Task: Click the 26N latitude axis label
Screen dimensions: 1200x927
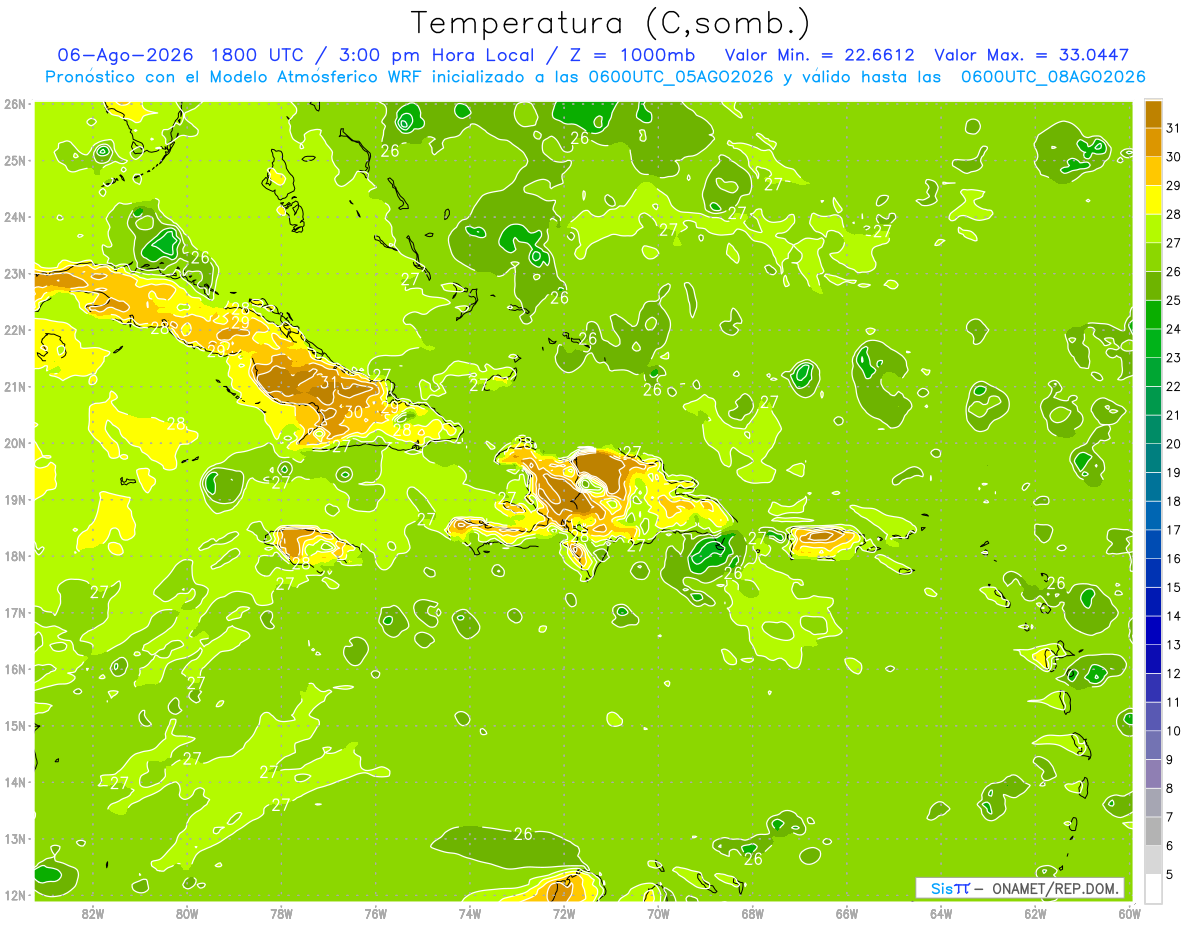Action: tap(14, 104)
